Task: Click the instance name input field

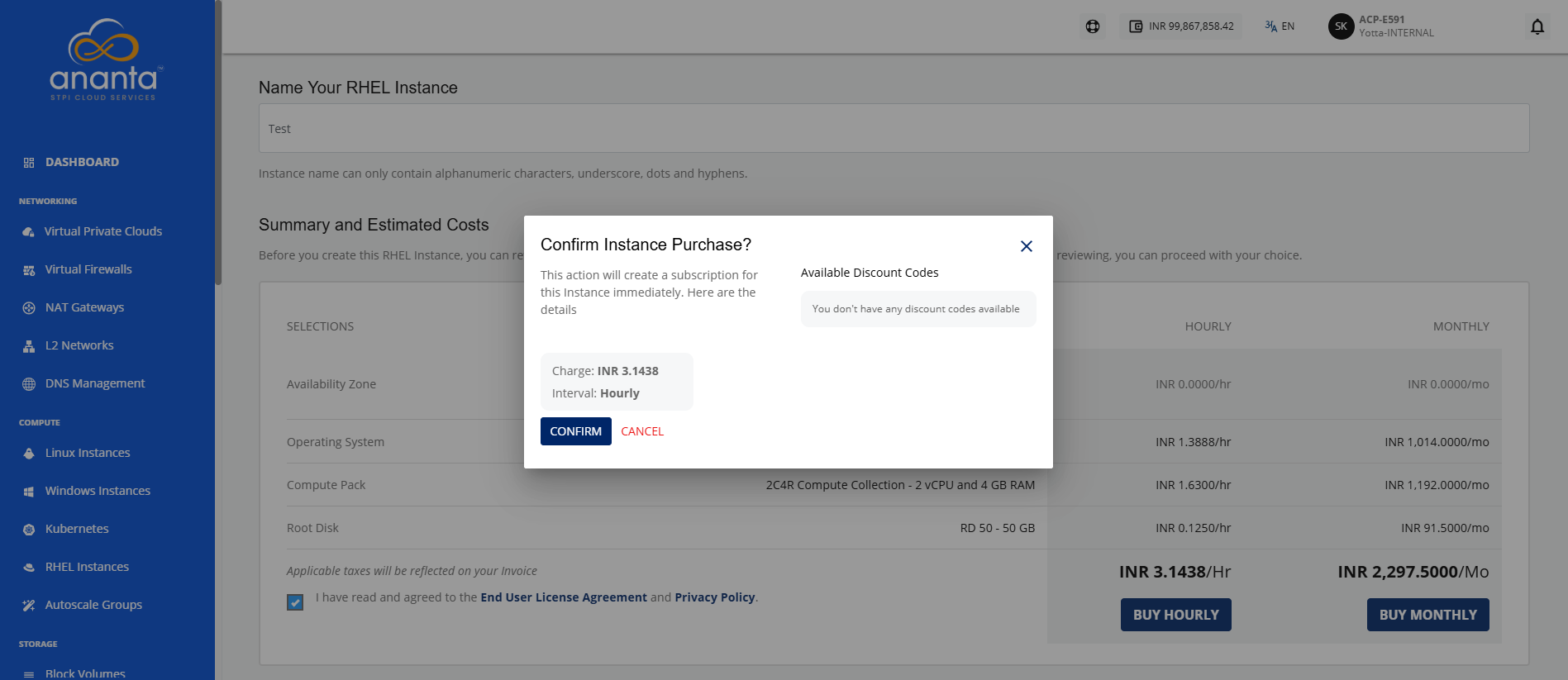Action: click(x=894, y=128)
